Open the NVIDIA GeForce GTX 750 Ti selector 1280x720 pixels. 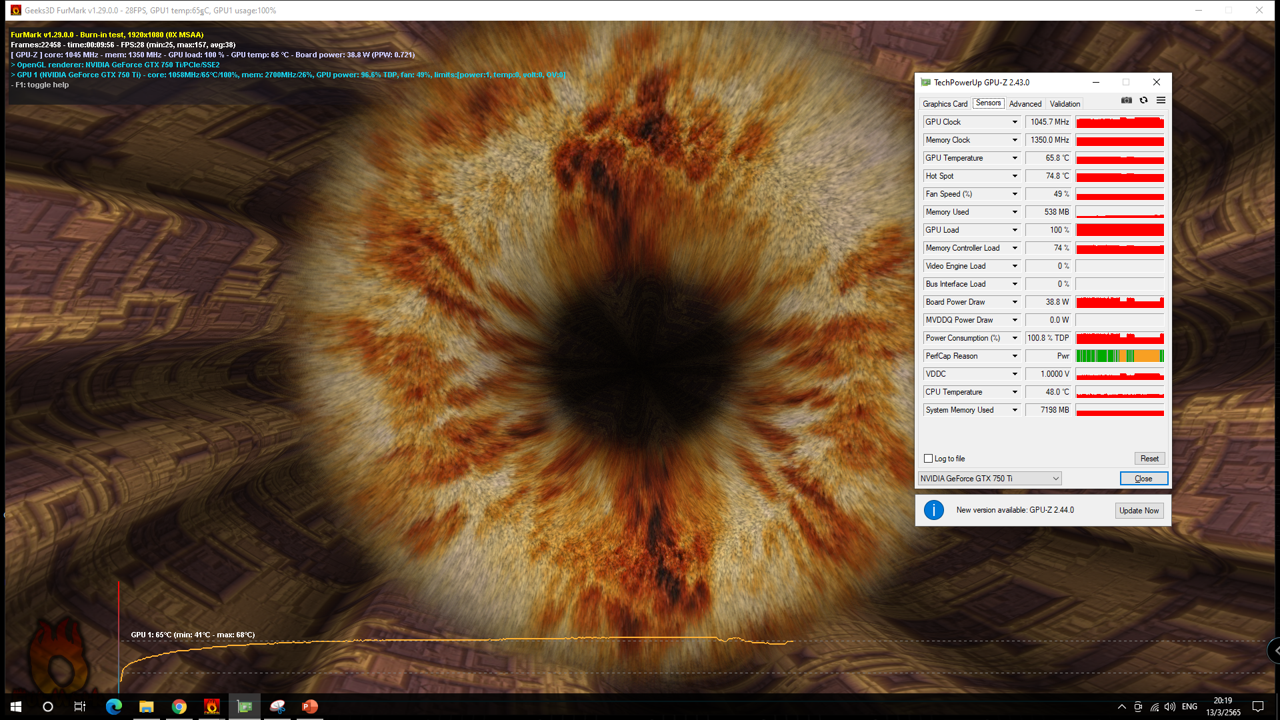click(989, 479)
